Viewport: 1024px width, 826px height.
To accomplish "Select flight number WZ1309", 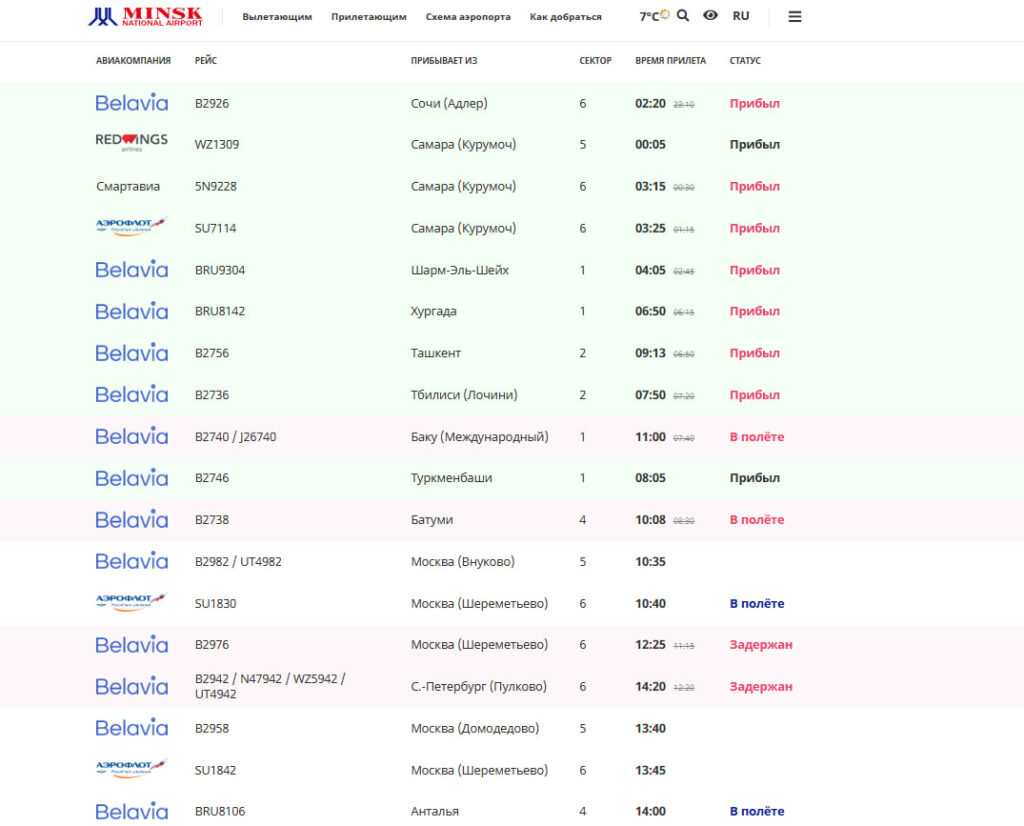I will coord(217,144).
